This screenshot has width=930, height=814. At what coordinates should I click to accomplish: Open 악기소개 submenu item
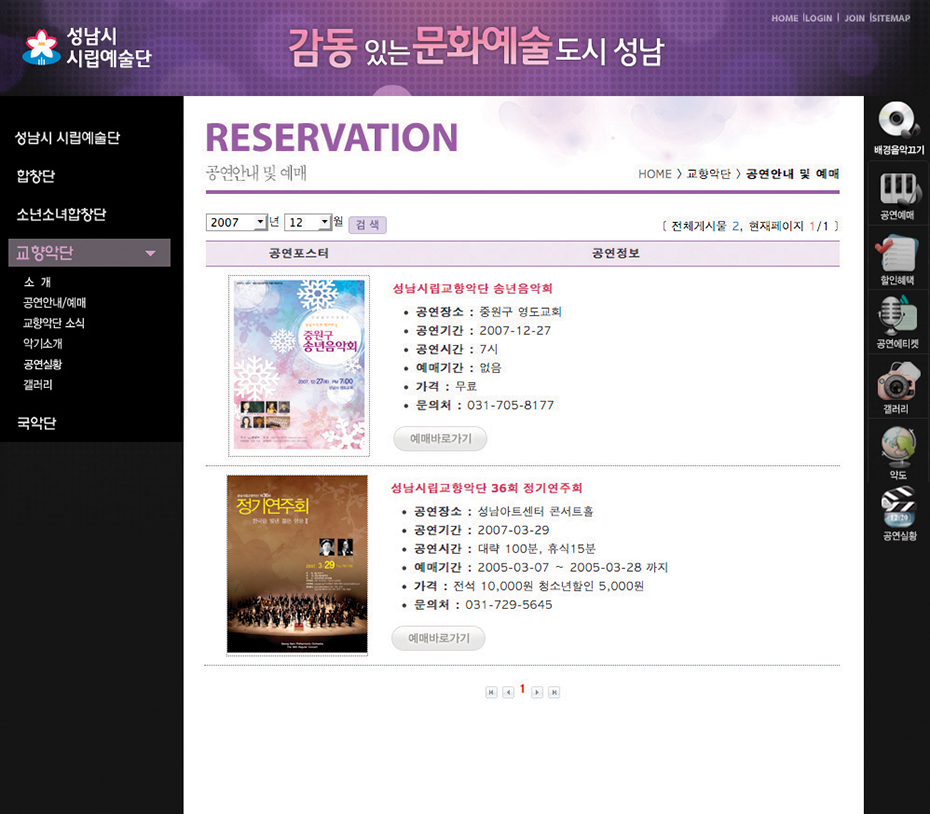[43, 343]
